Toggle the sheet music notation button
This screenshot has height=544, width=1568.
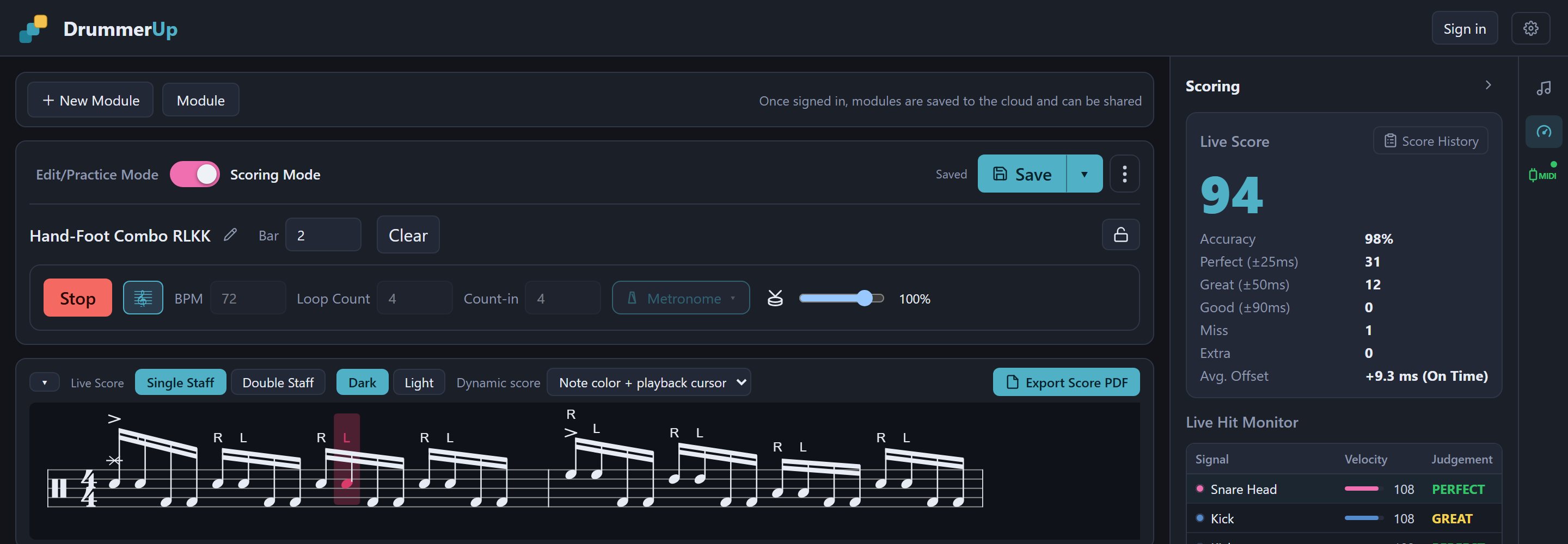pyautogui.click(x=143, y=298)
